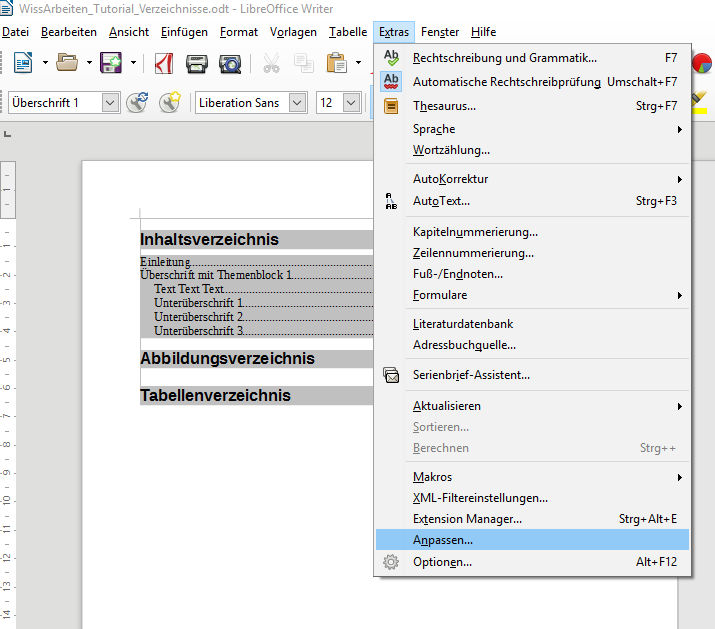Expand AutoKorrektur submenu

coord(532,179)
